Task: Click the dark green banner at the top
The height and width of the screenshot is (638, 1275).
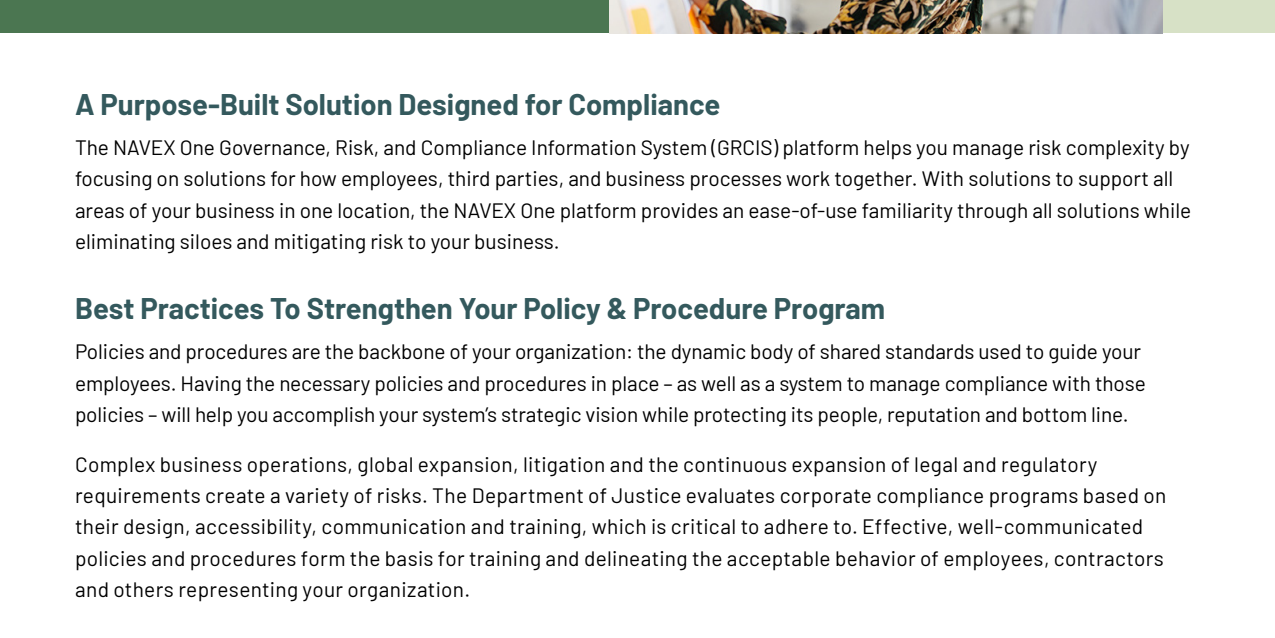Action: coord(304,16)
